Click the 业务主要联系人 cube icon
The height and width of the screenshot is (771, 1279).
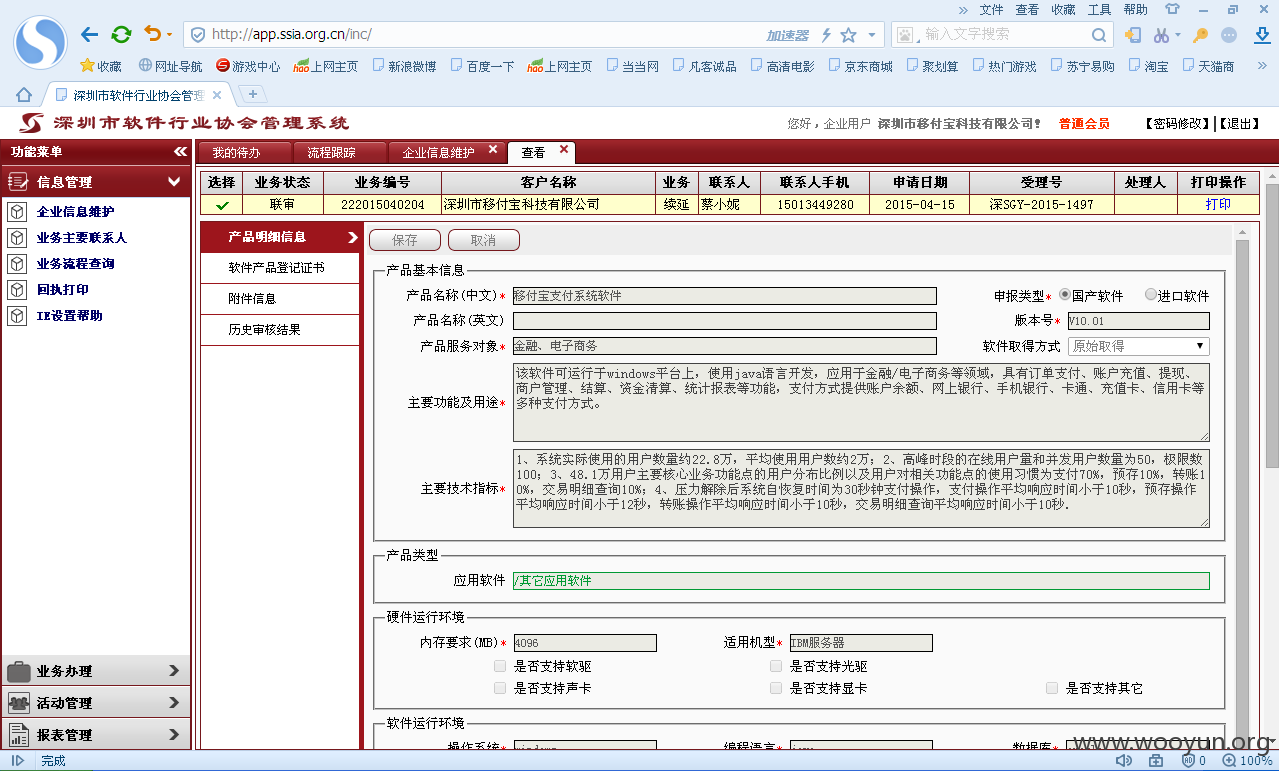point(16,238)
